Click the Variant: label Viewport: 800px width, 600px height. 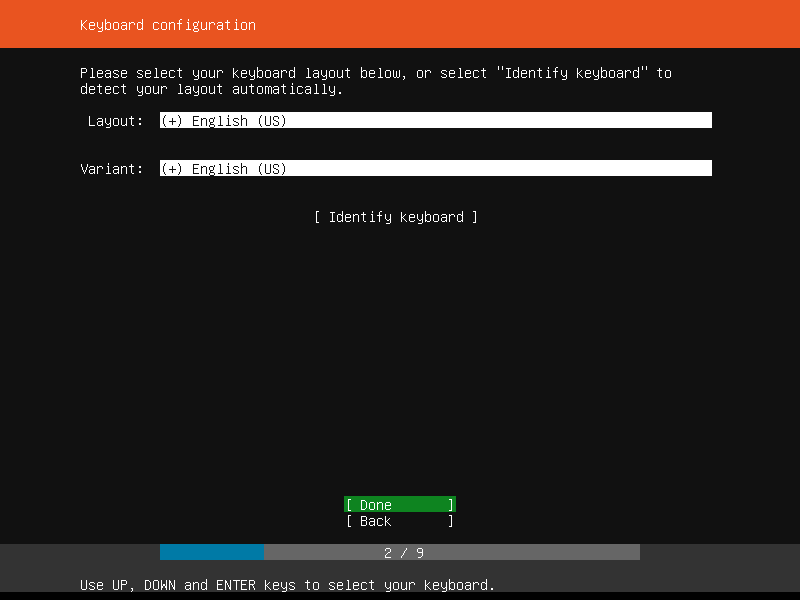[x=112, y=169]
